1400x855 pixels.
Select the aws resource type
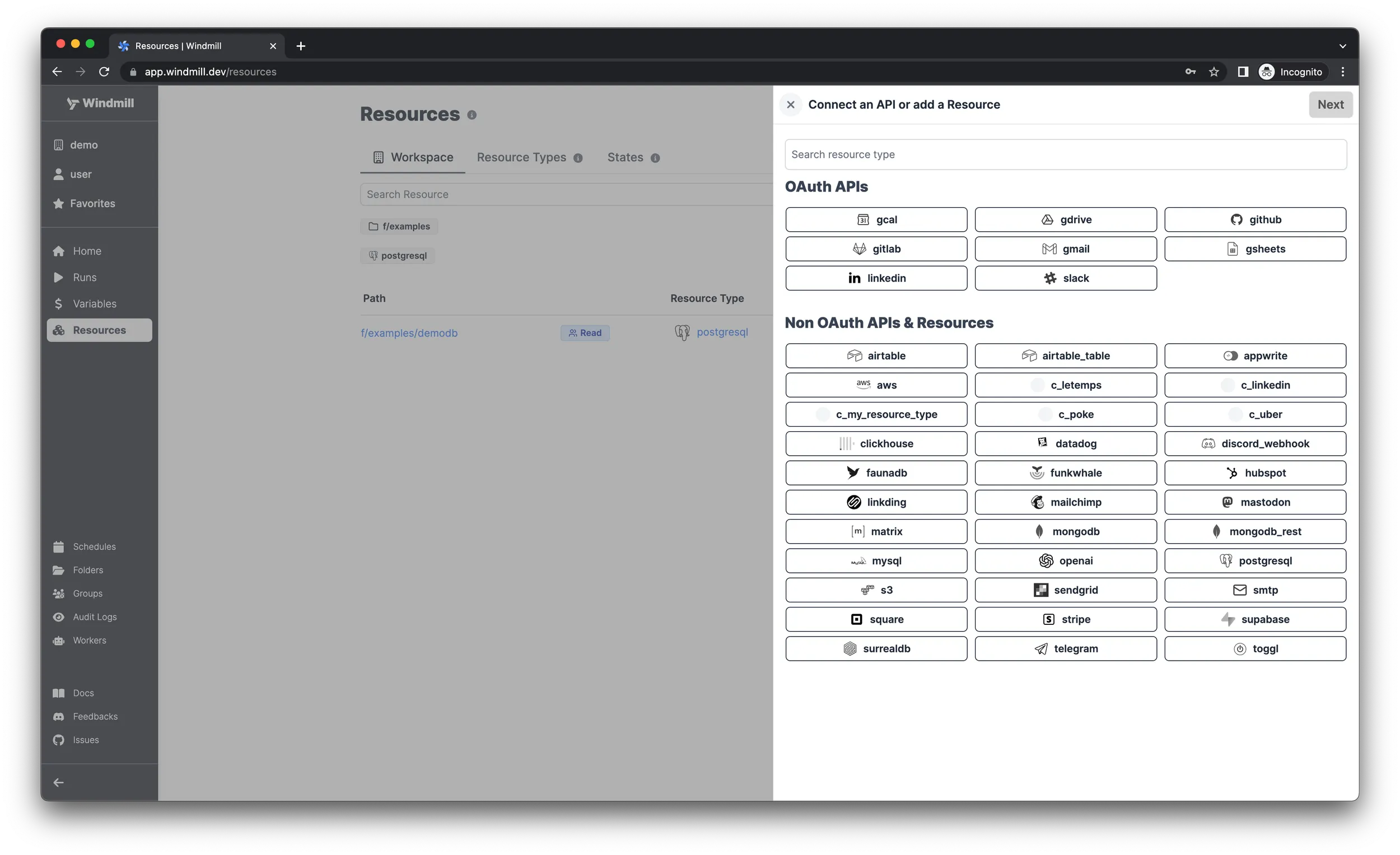(x=876, y=385)
